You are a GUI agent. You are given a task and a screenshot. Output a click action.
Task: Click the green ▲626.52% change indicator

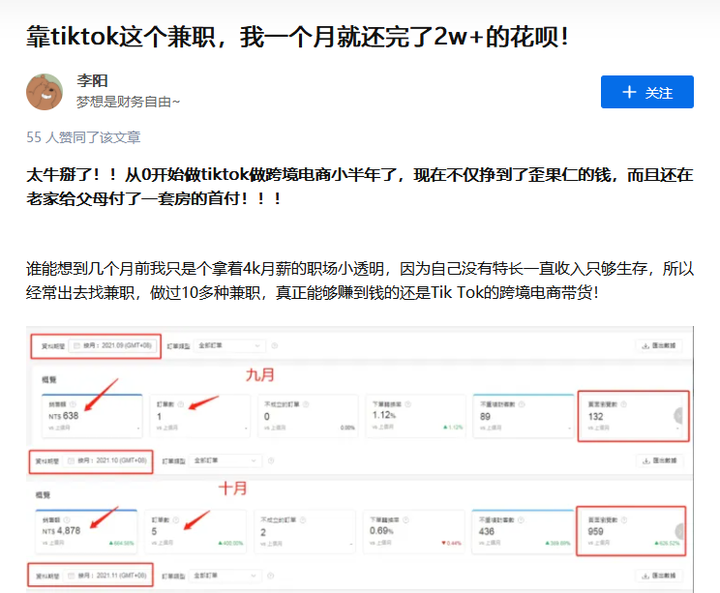point(667,543)
